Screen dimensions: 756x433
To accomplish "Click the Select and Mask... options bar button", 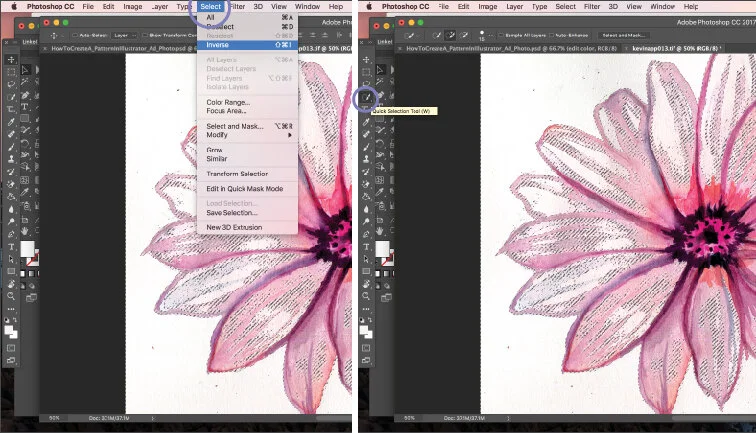I will point(623,35).
